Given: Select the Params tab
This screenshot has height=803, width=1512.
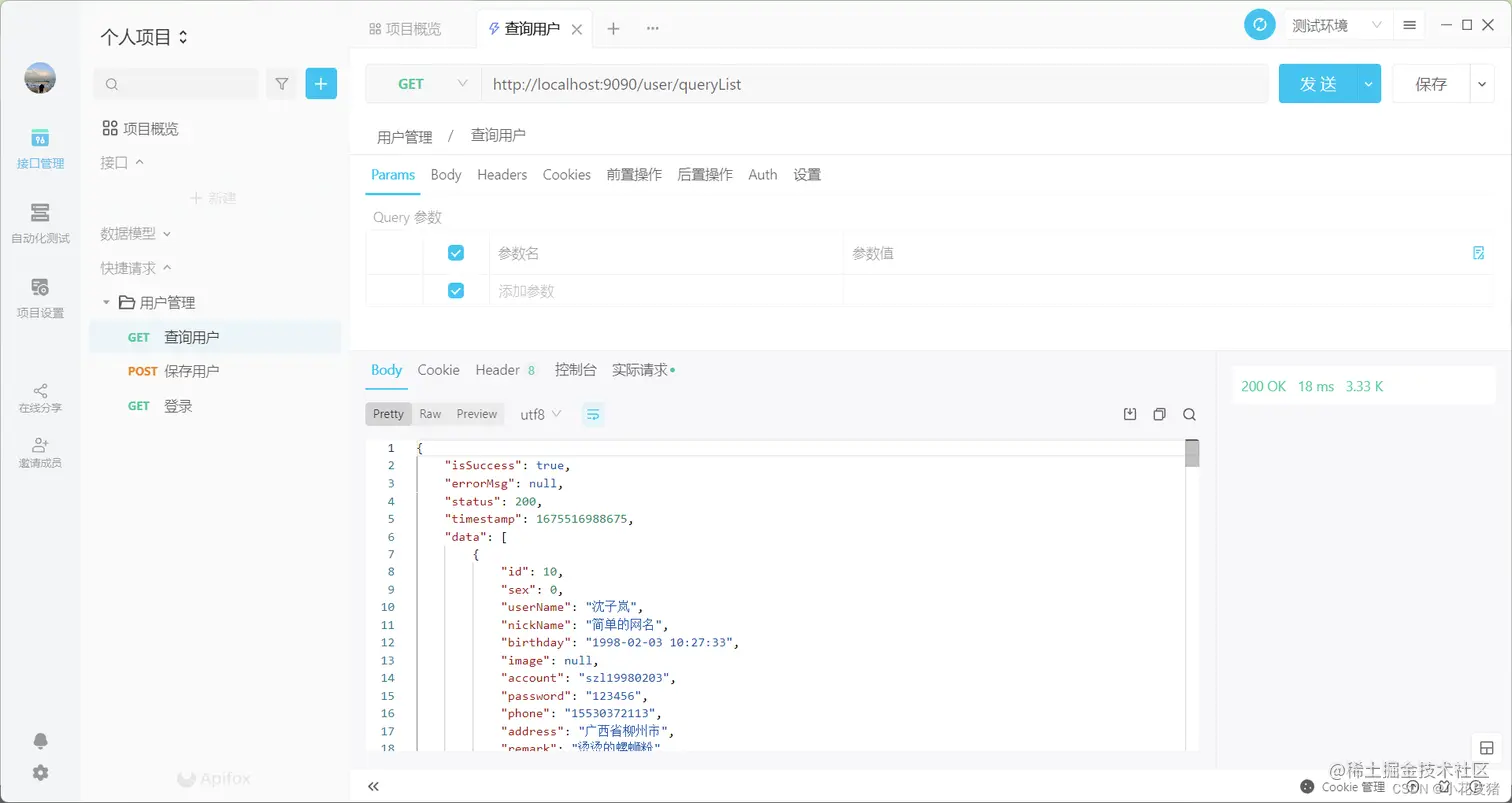Looking at the screenshot, I should pos(393,174).
